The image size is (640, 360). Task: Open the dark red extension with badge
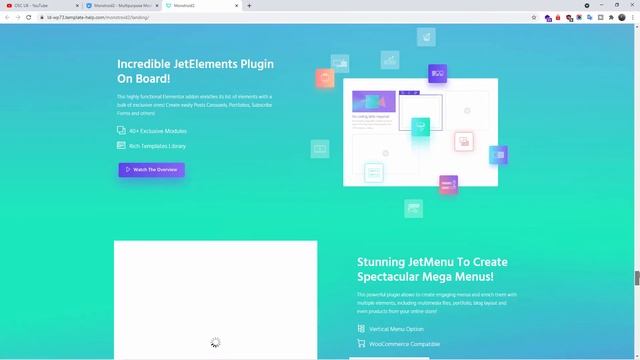(x=569, y=18)
